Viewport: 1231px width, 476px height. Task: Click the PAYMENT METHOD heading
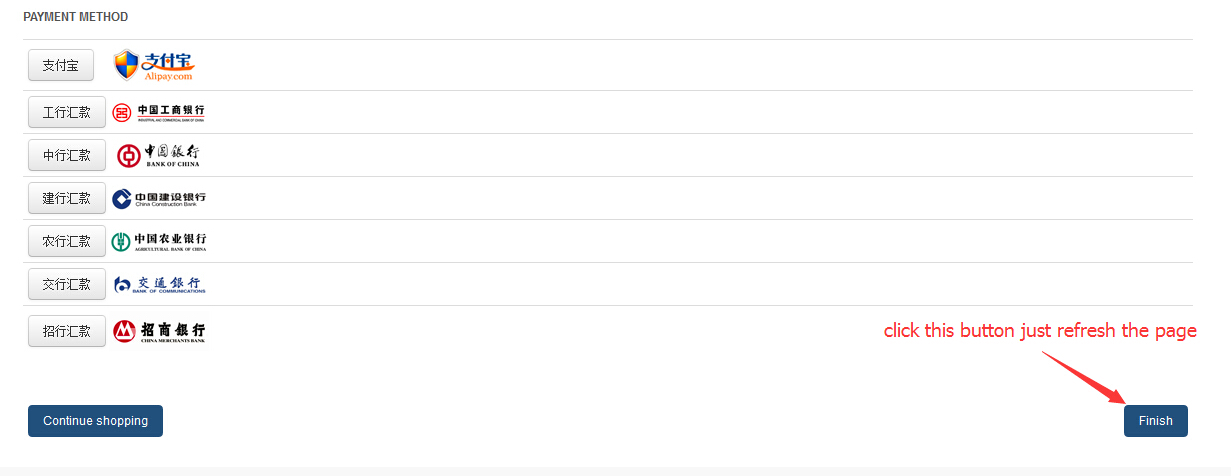tap(76, 17)
